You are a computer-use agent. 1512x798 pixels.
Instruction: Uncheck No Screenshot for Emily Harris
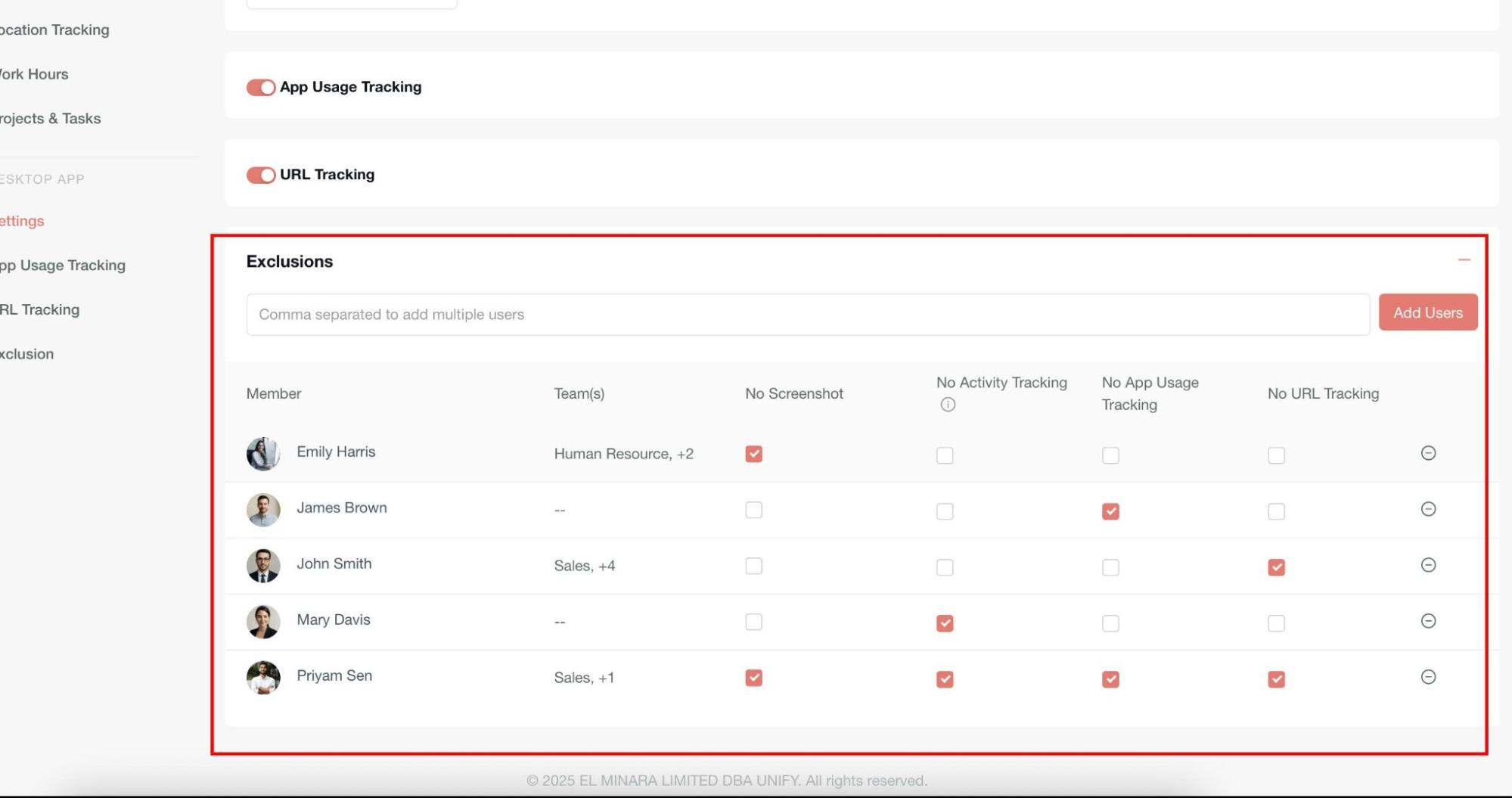tap(753, 454)
